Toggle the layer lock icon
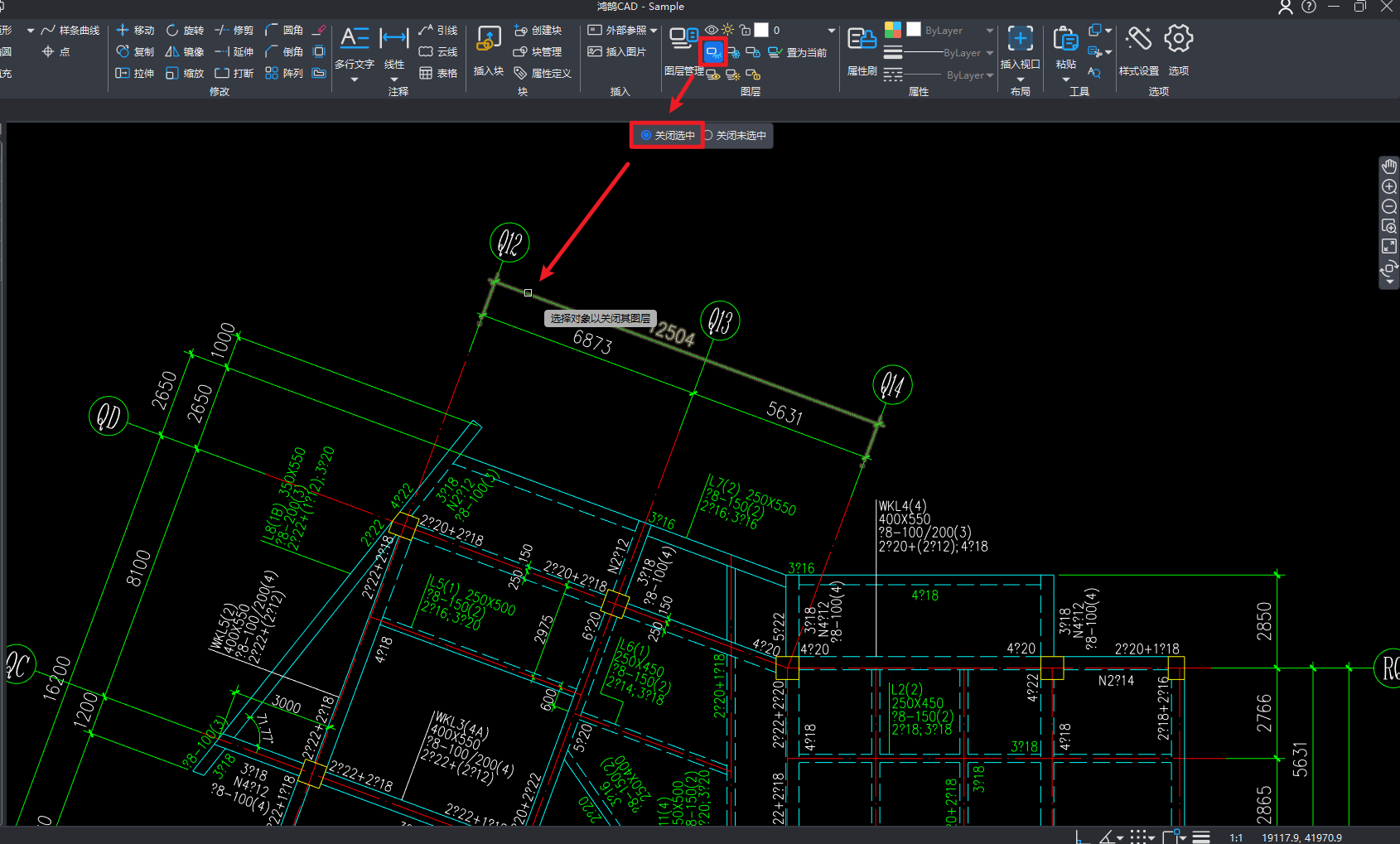This screenshot has width=1400, height=844. [745, 30]
